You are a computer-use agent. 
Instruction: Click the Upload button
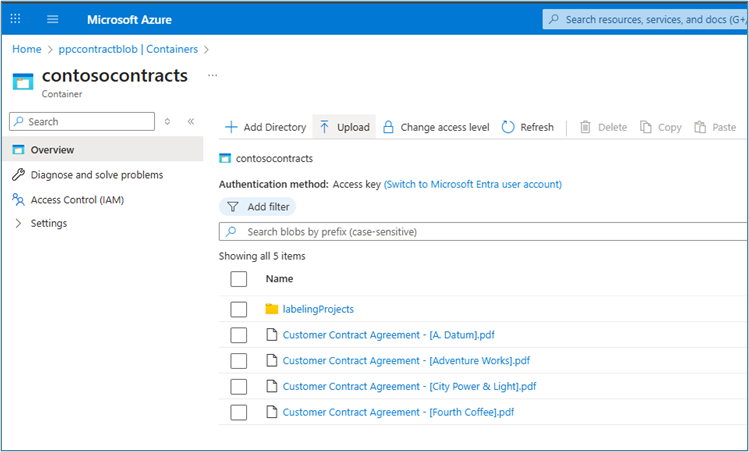click(344, 127)
